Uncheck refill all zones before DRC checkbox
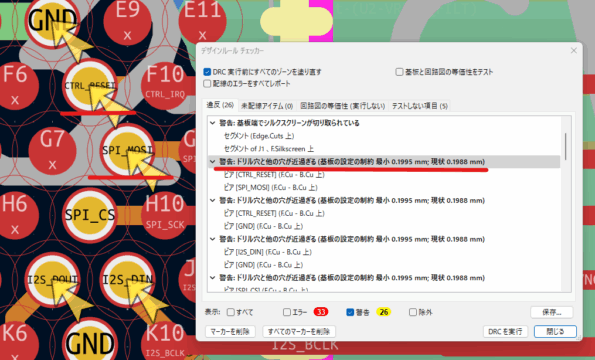This screenshot has width=595, height=360. pyautogui.click(x=207, y=72)
